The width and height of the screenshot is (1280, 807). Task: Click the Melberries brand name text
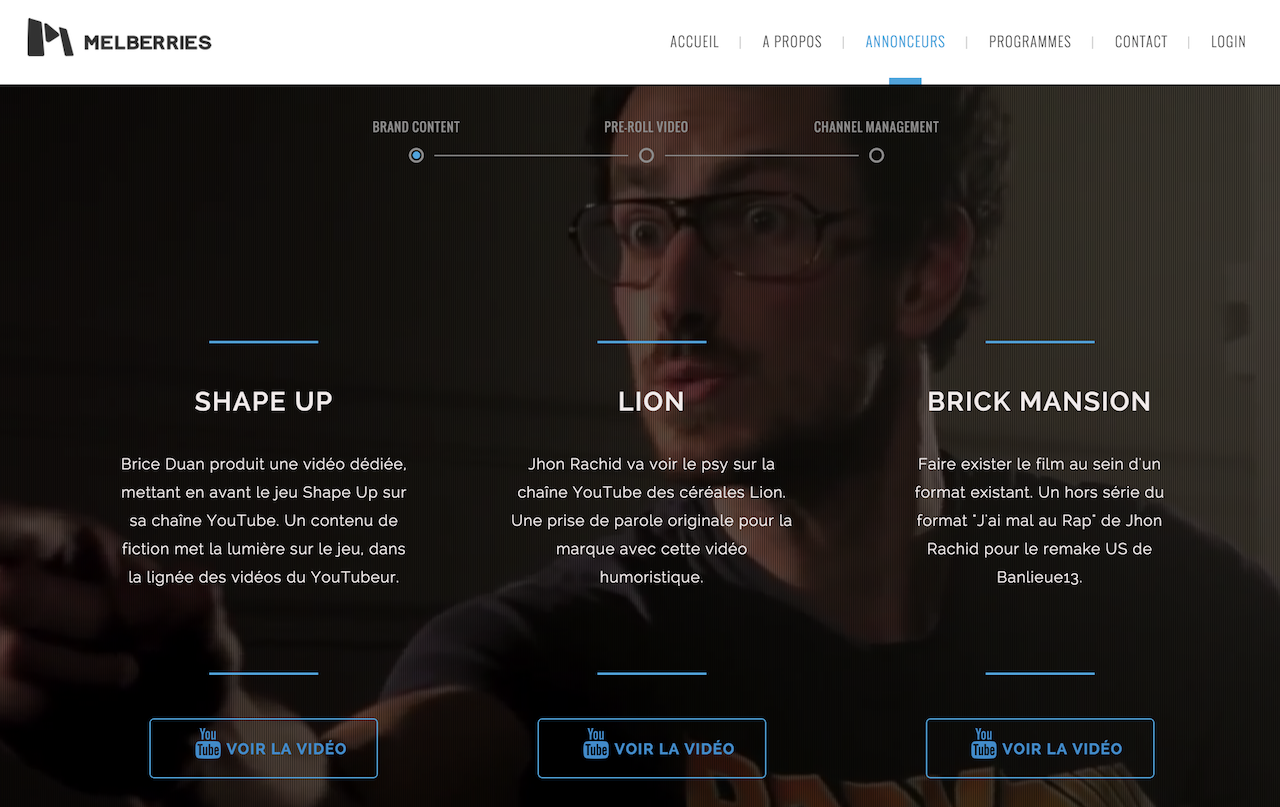pos(148,43)
